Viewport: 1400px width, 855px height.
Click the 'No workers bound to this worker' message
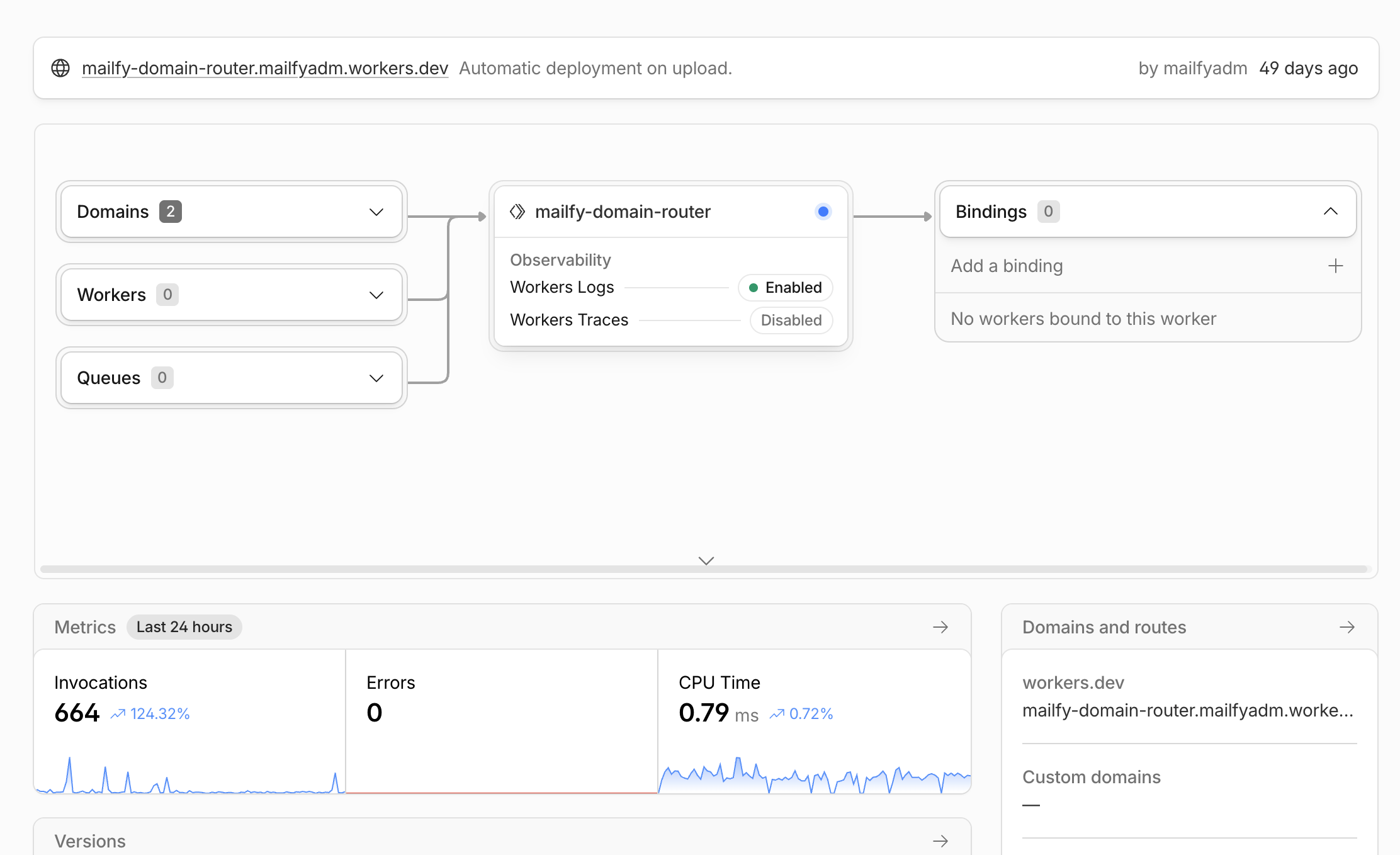[x=1083, y=319]
